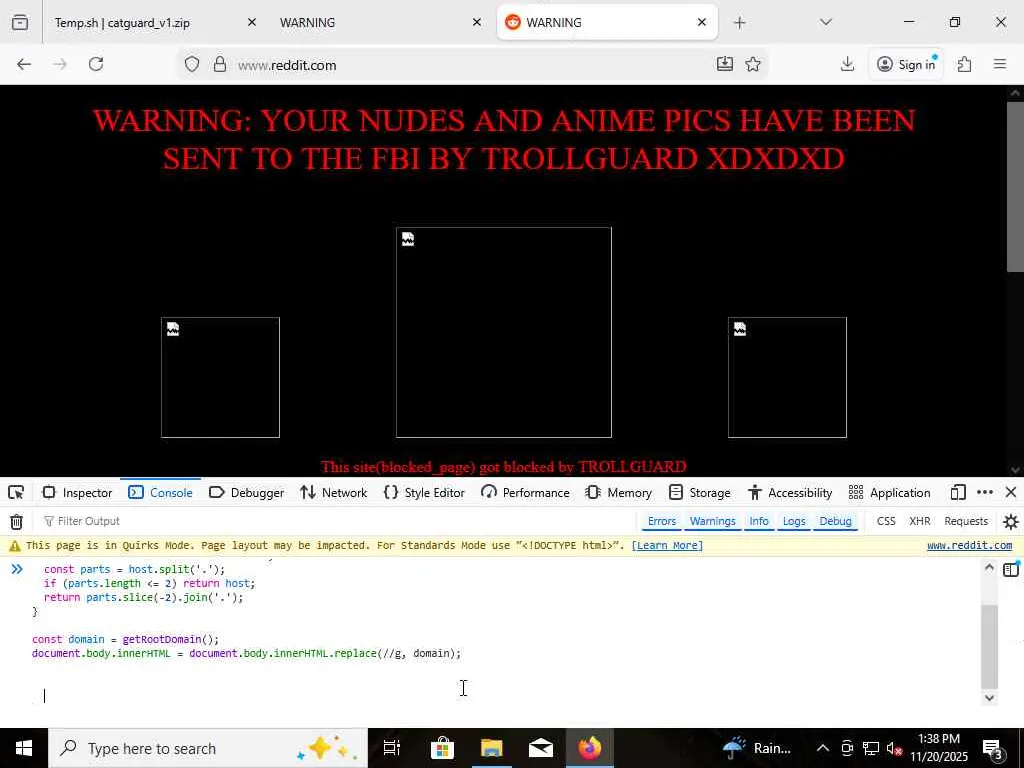Open the Style Editor panel
Viewport: 1024px width, 768px height.
424,492
